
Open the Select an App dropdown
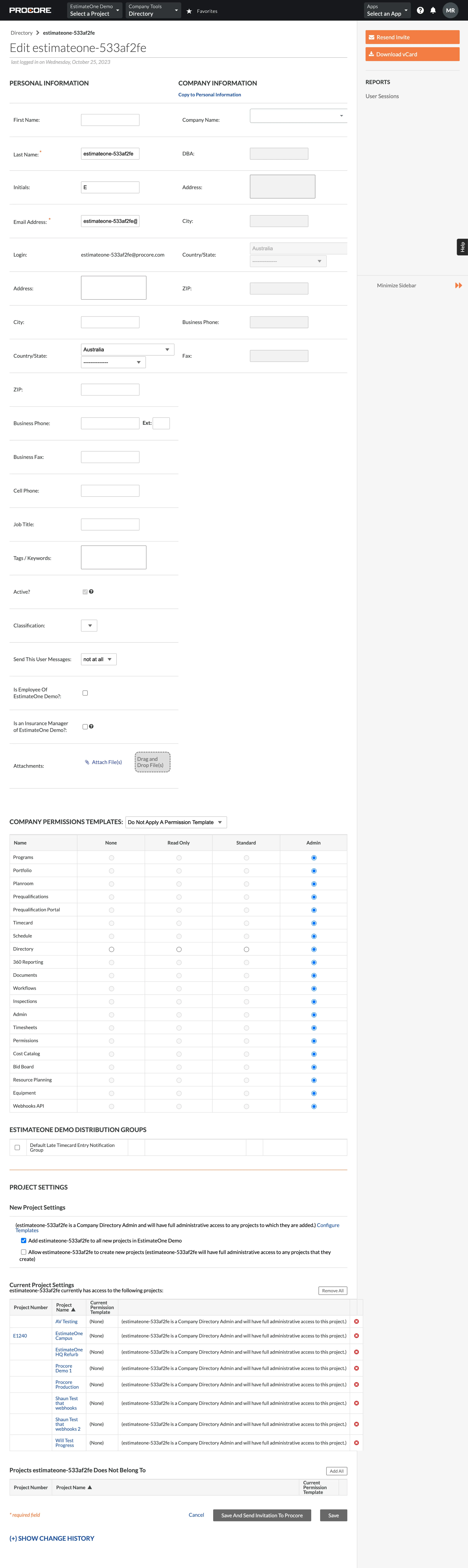point(387,10)
